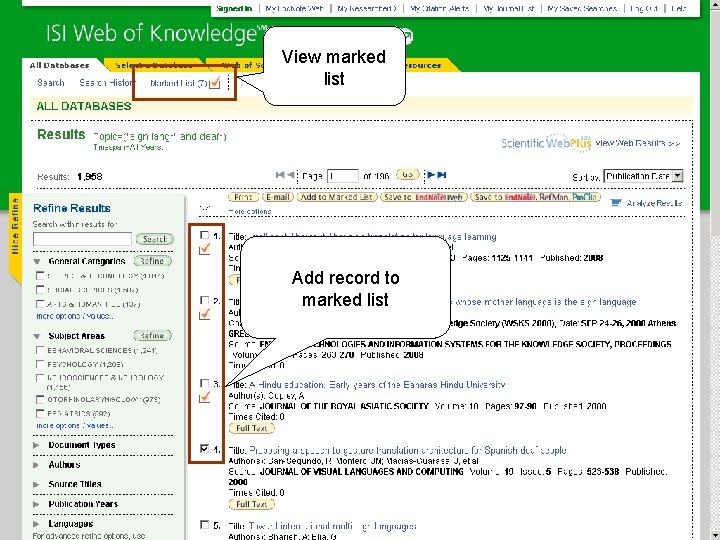The width and height of the screenshot is (720, 540).
Task: Open the Marked List check mark icon
Action: [215, 83]
